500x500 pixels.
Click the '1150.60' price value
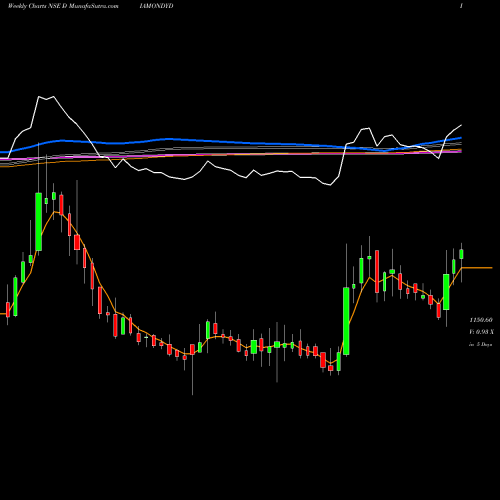[481, 320]
